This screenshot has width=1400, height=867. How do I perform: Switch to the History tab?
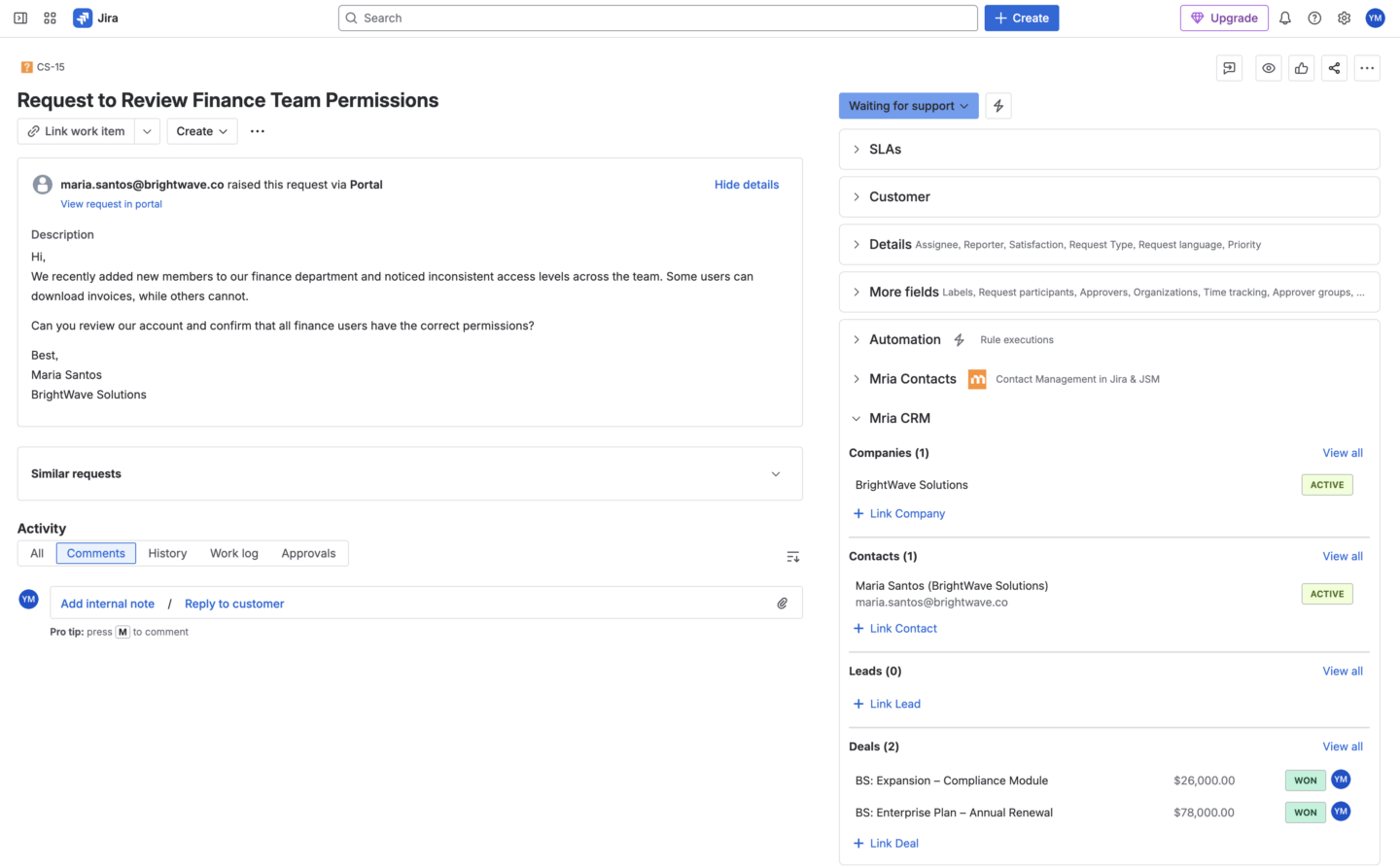click(x=166, y=553)
